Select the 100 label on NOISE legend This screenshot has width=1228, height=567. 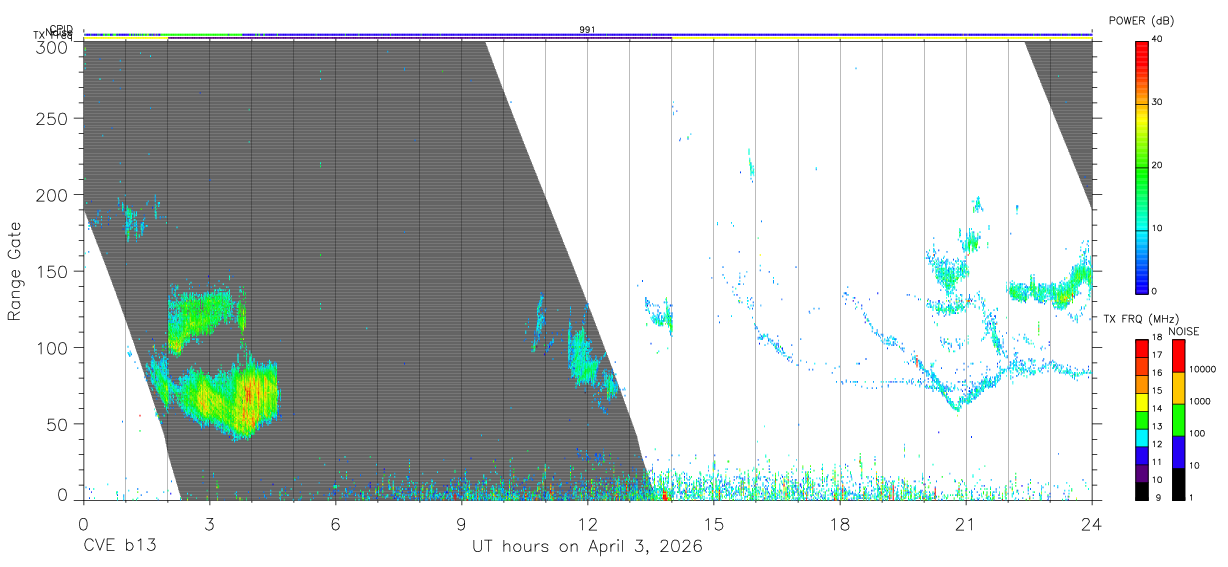tap(1198, 433)
